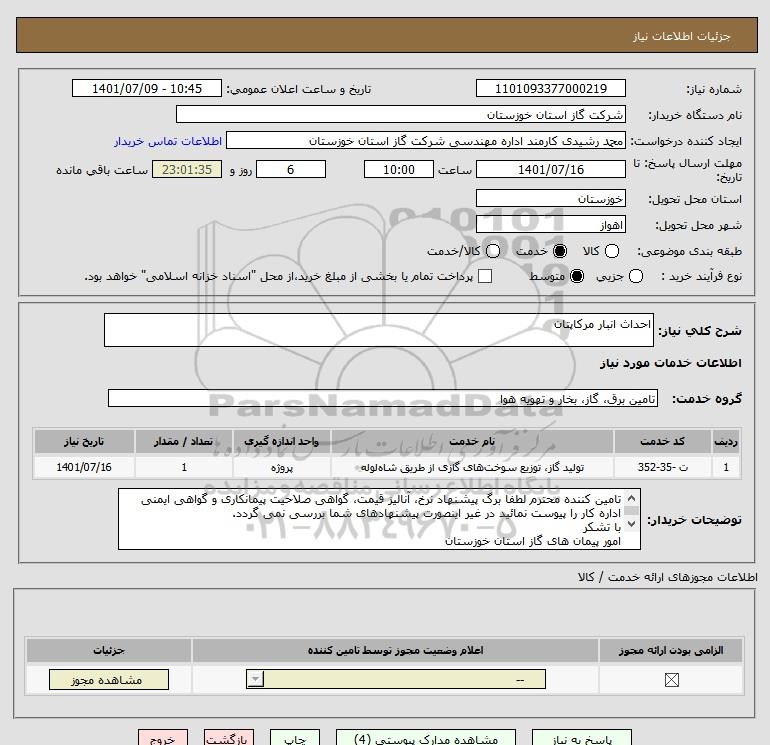Open the اطلاعات تماس خریدار link
This screenshot has width=770, height=745.
(168, 141)
